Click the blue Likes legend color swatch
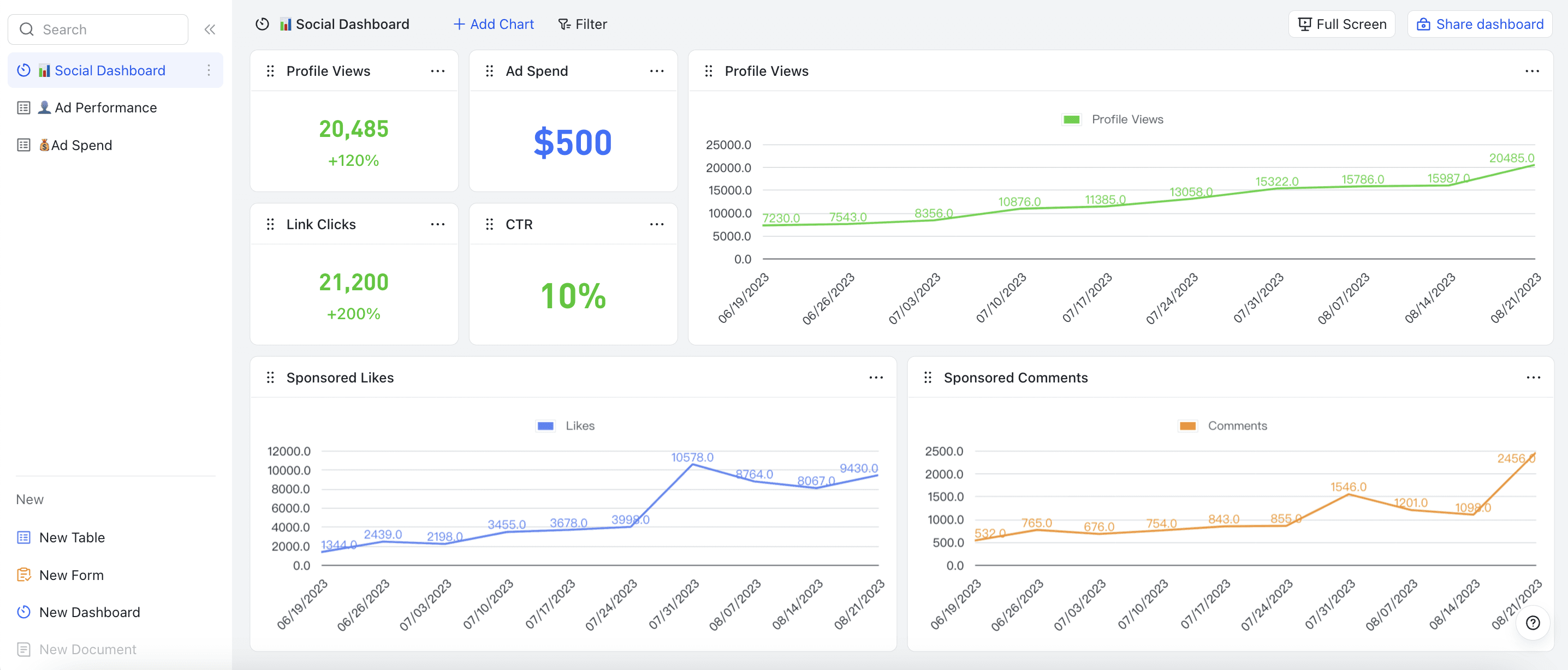Image resolution: width=1568 pixels, height=670 pixels. 545,426
